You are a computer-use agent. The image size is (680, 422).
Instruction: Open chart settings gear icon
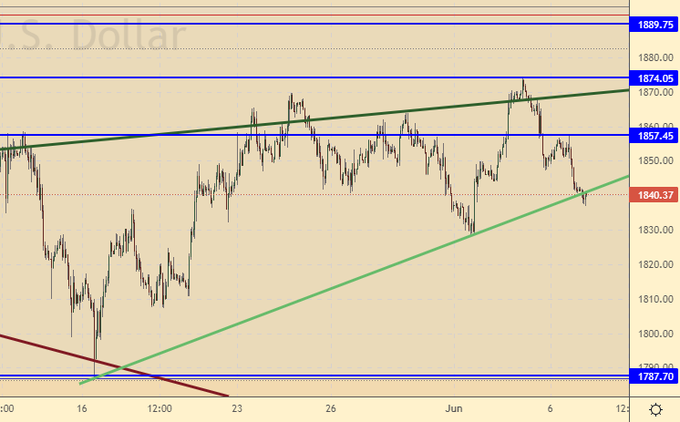655,409
